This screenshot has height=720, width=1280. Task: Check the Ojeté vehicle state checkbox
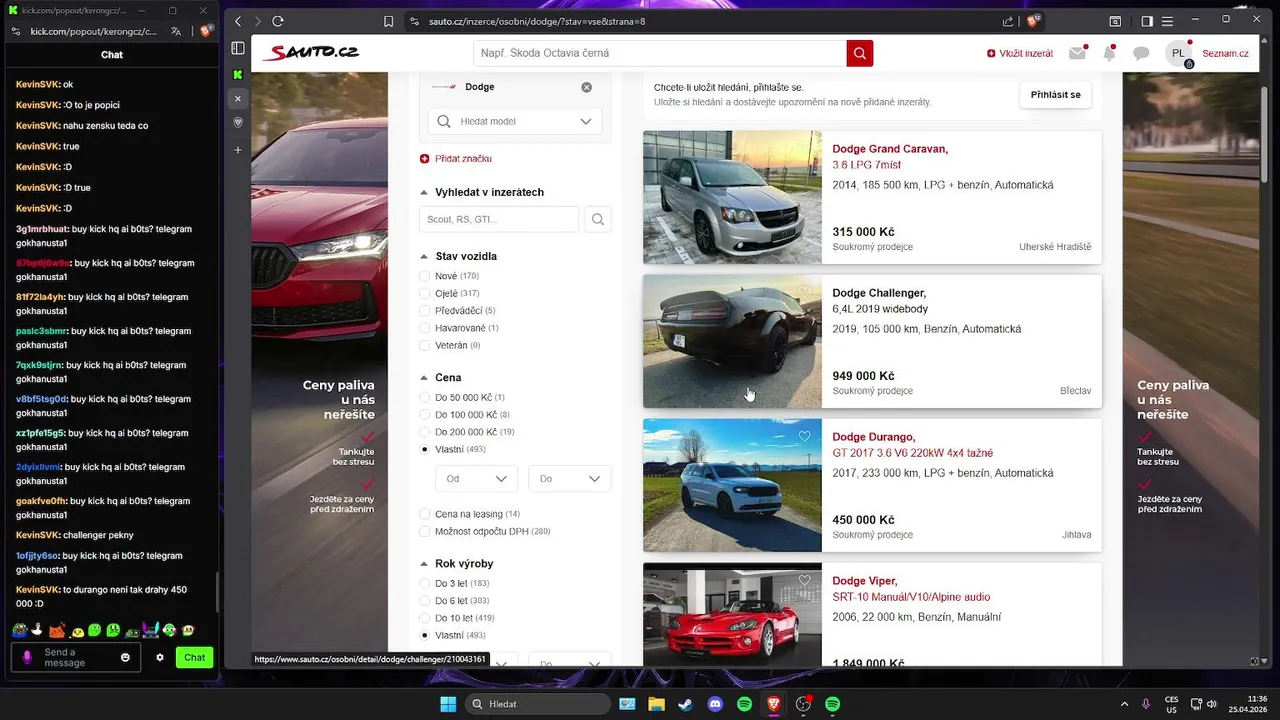(425, 293)
